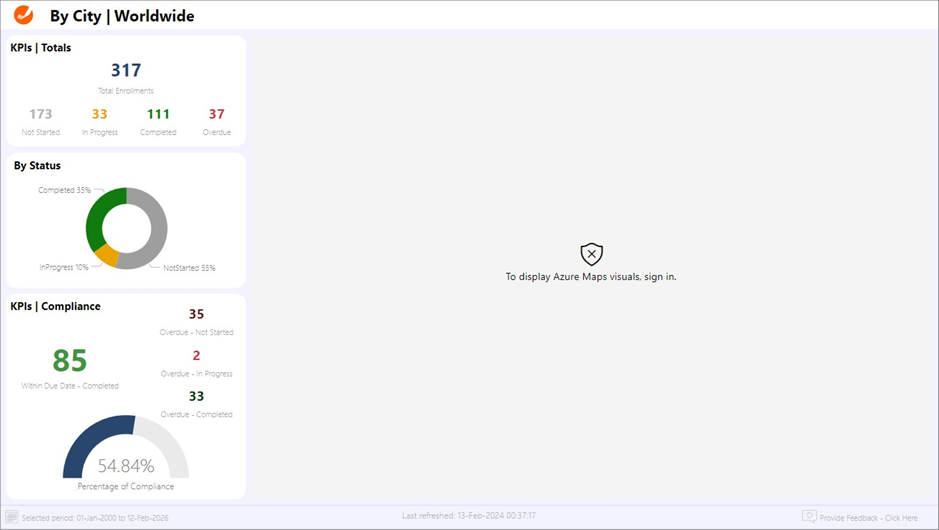Click the 33 Overdue - Completed value

[x=196, y=397]
